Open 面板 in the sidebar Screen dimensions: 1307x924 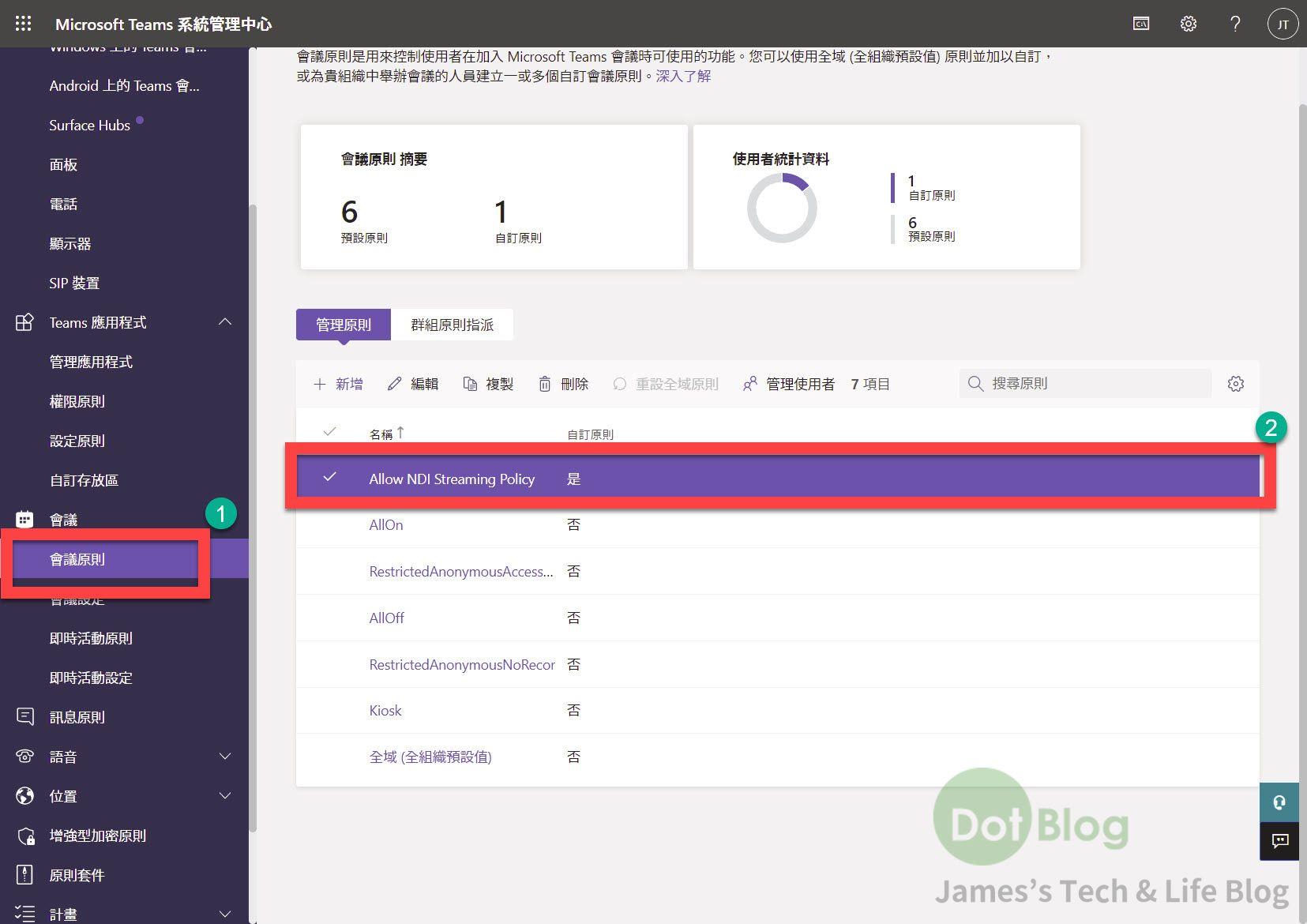[x=63, y=164]
